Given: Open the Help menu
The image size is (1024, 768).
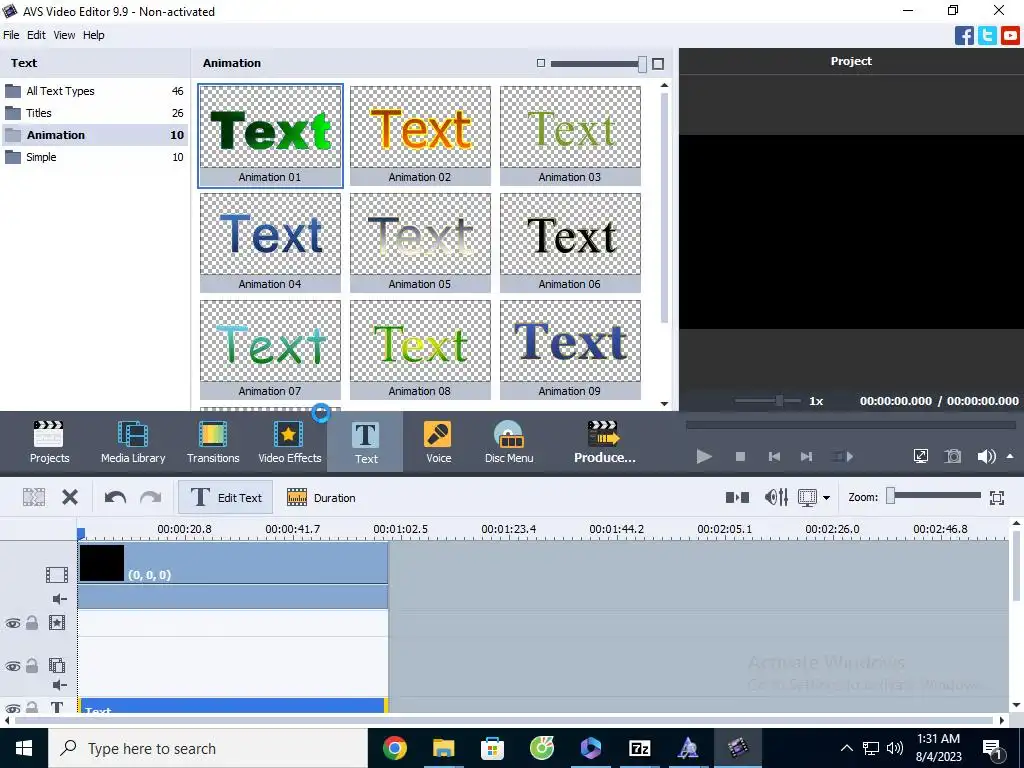Looking at the screenshot, I should (x=93, y=35).
